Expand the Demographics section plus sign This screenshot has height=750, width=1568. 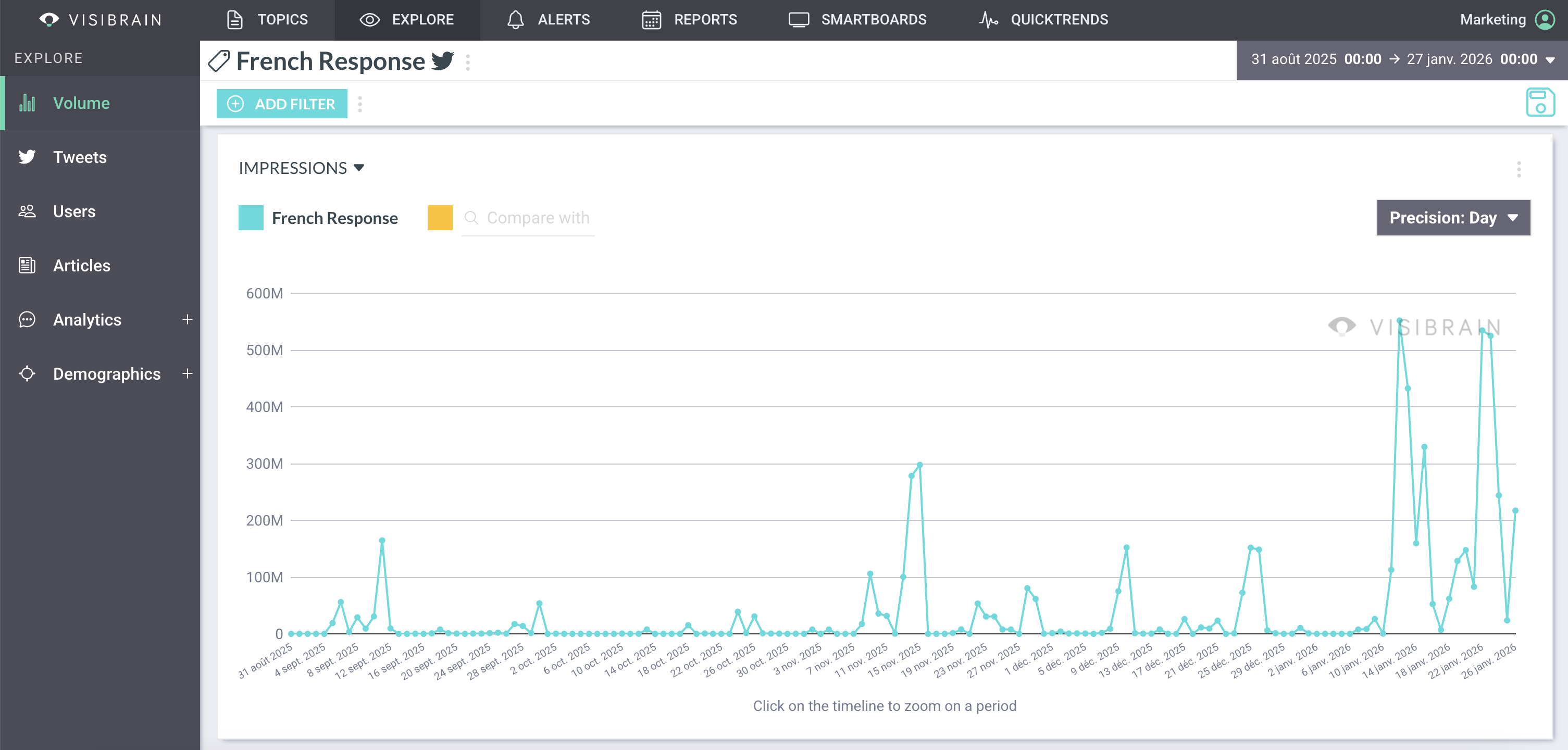(x=188, y=374)
